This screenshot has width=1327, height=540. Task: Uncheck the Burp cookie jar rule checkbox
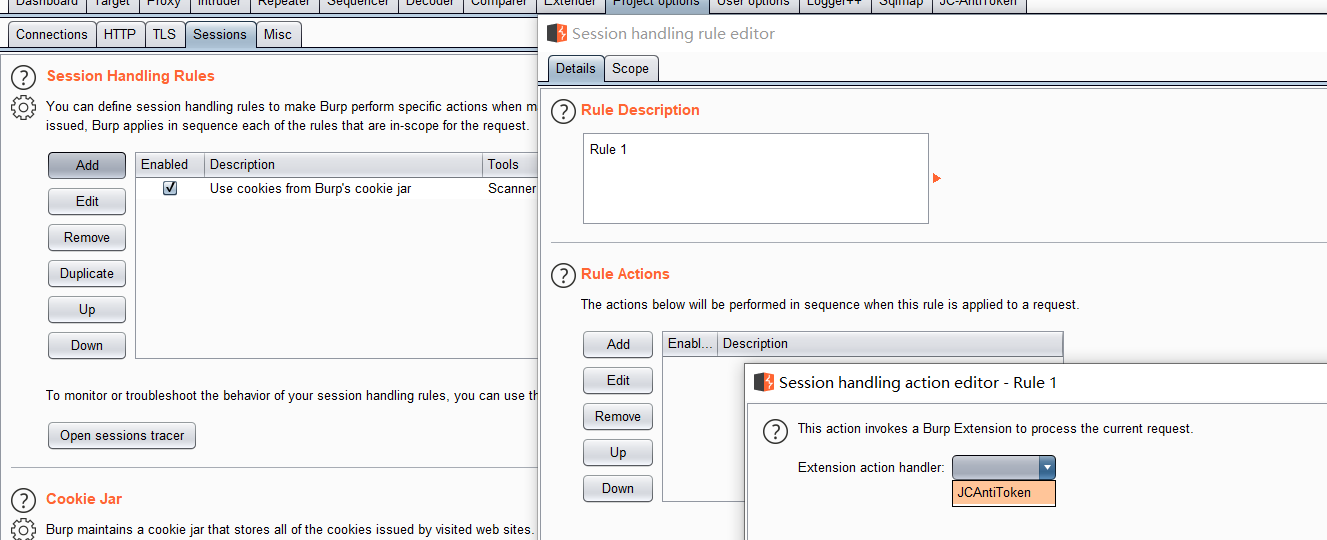click(x=170, y=188)
